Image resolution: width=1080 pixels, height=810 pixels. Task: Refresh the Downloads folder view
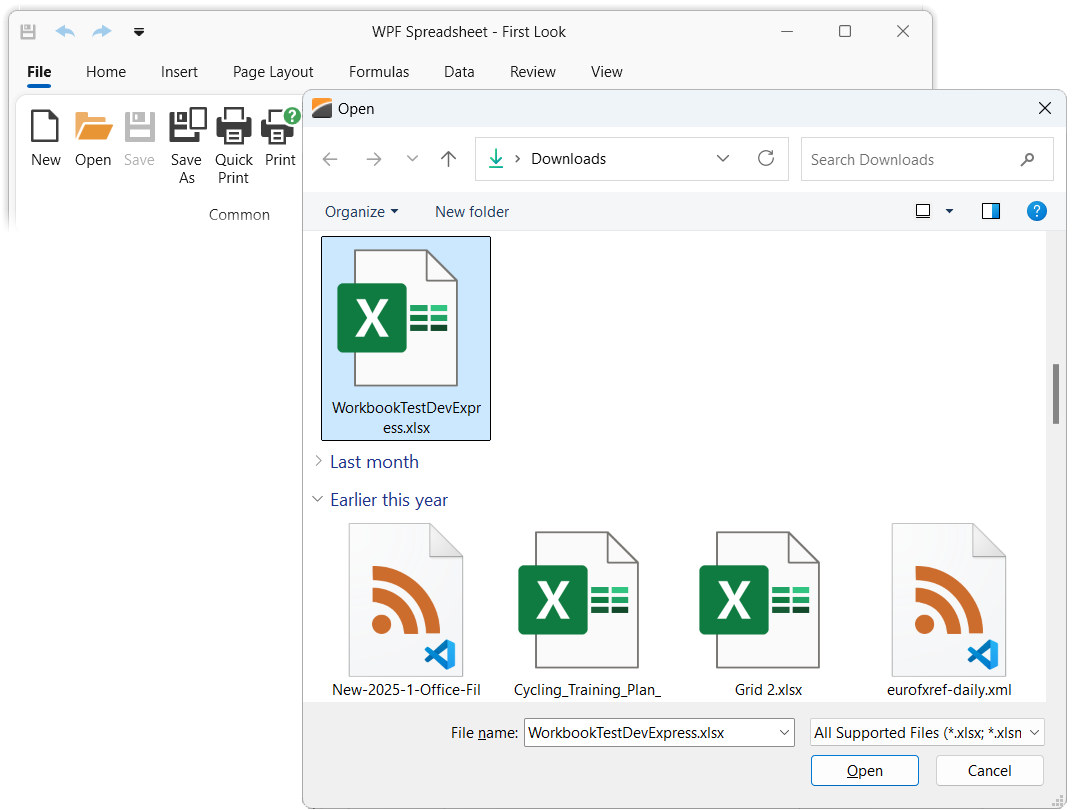[x=766, y=158]
